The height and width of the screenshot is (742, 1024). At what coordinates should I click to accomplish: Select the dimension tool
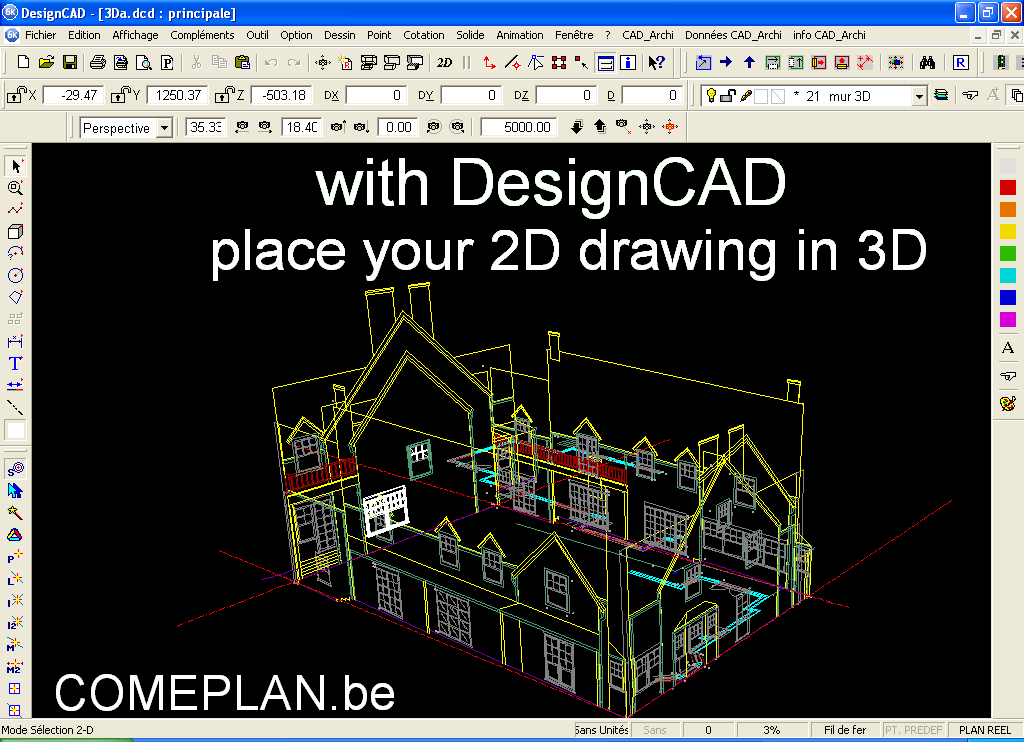click(x=16, y=341)
